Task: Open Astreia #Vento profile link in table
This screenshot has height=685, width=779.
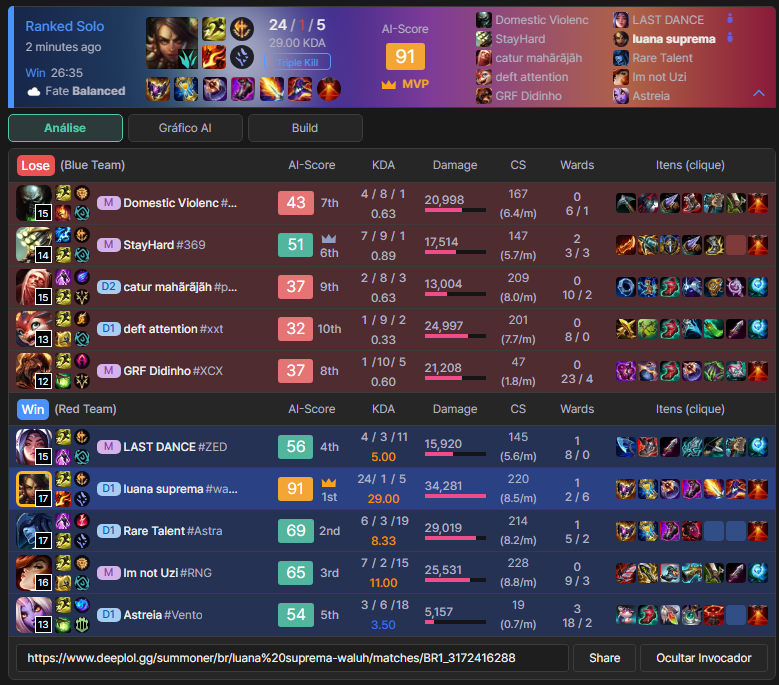Action: pyautogui.click(x=163, y=614)
